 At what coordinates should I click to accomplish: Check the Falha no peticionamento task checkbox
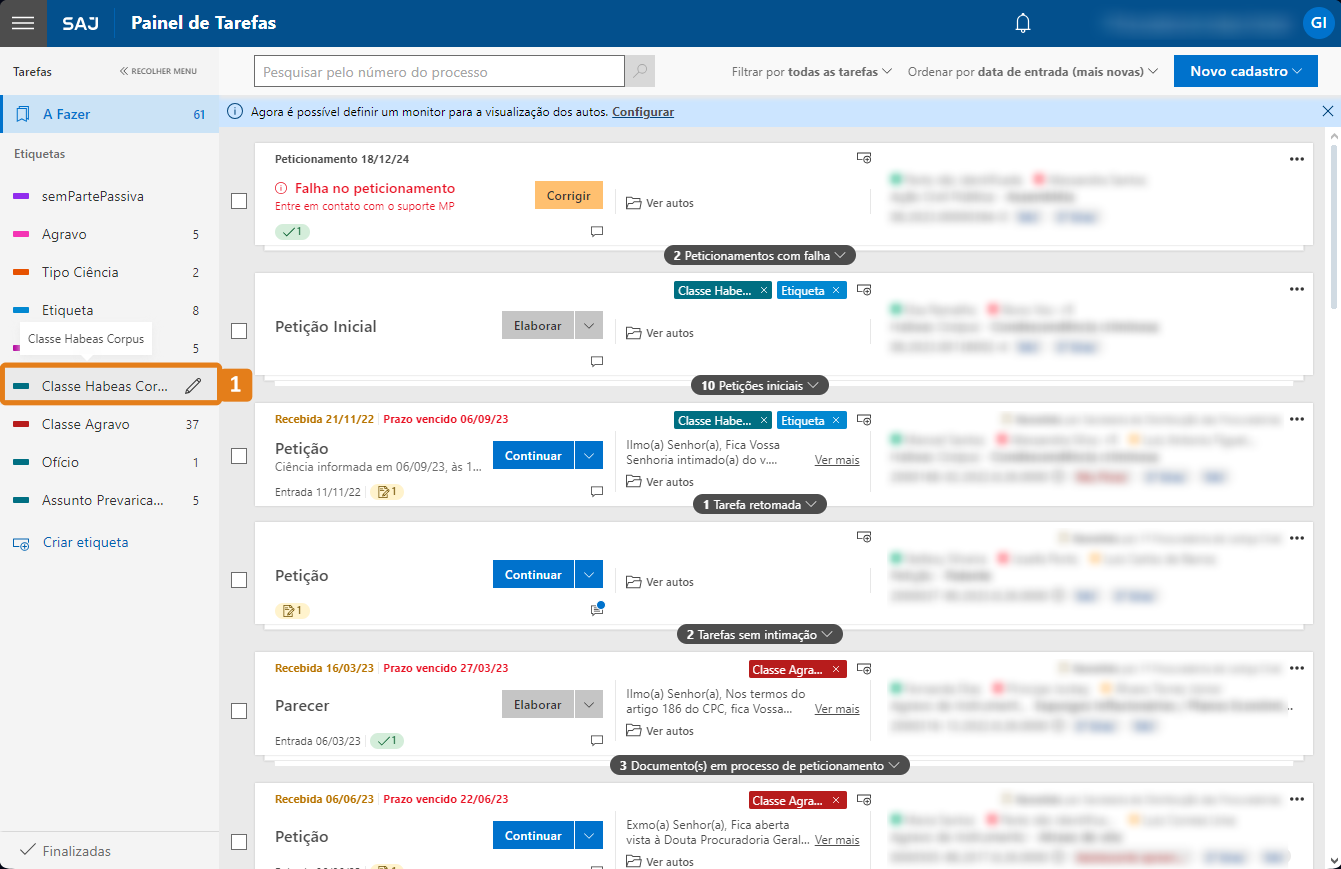point(239,201)
